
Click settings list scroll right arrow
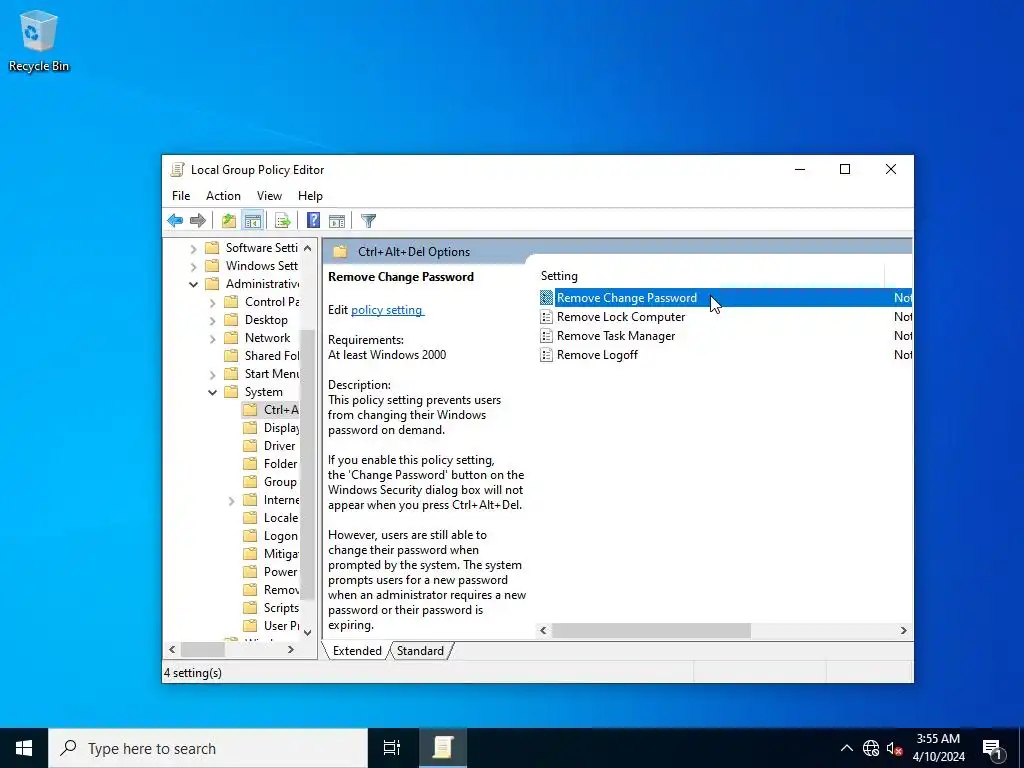tap(904, 631)
